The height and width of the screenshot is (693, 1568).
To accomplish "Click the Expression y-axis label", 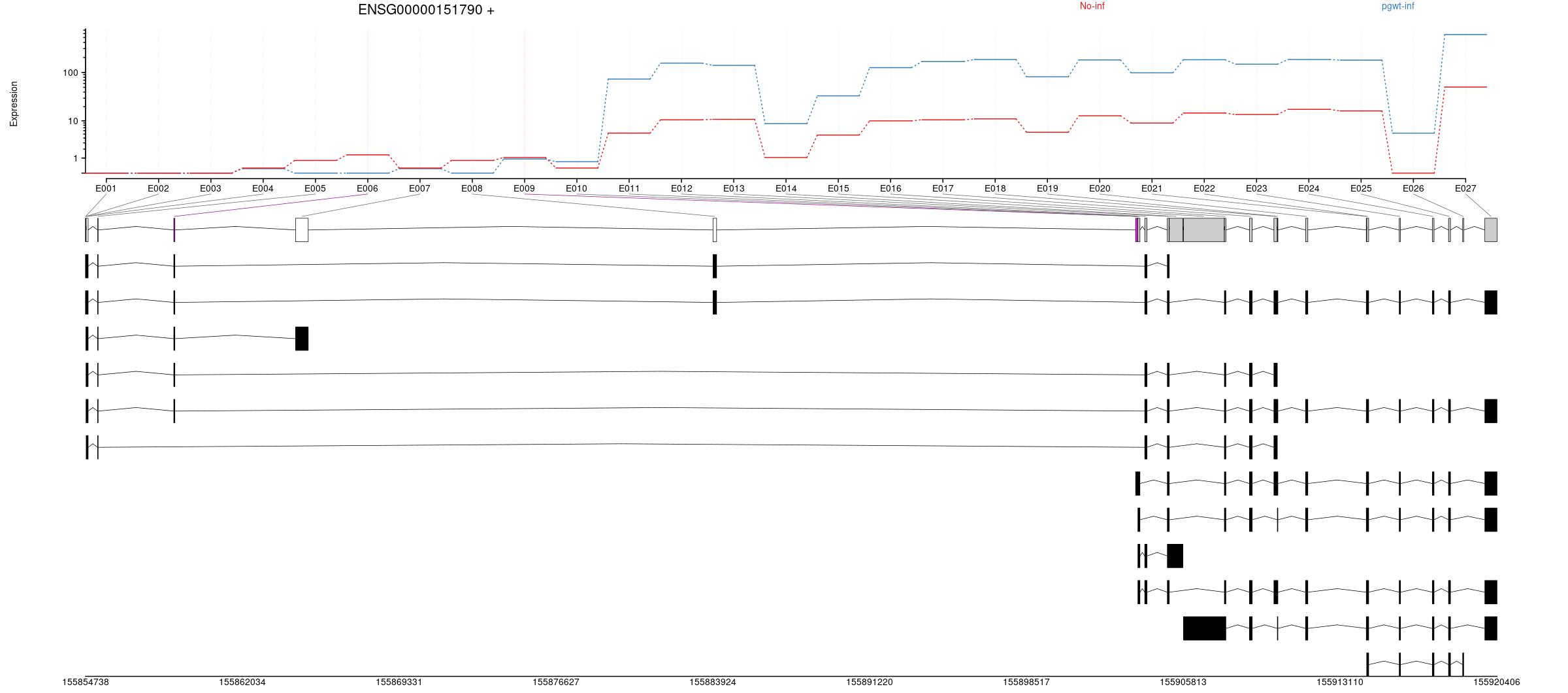I will click(14, 104).
